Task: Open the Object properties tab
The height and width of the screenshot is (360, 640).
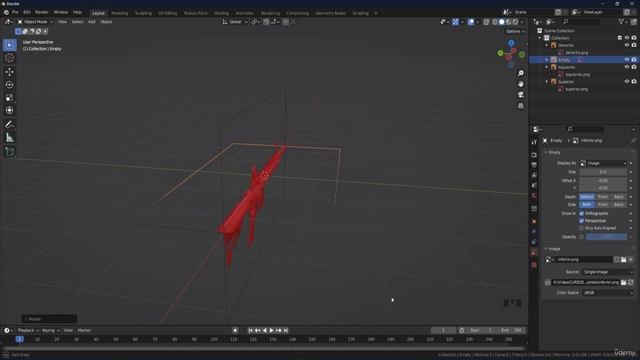Action: click(534, 221)
